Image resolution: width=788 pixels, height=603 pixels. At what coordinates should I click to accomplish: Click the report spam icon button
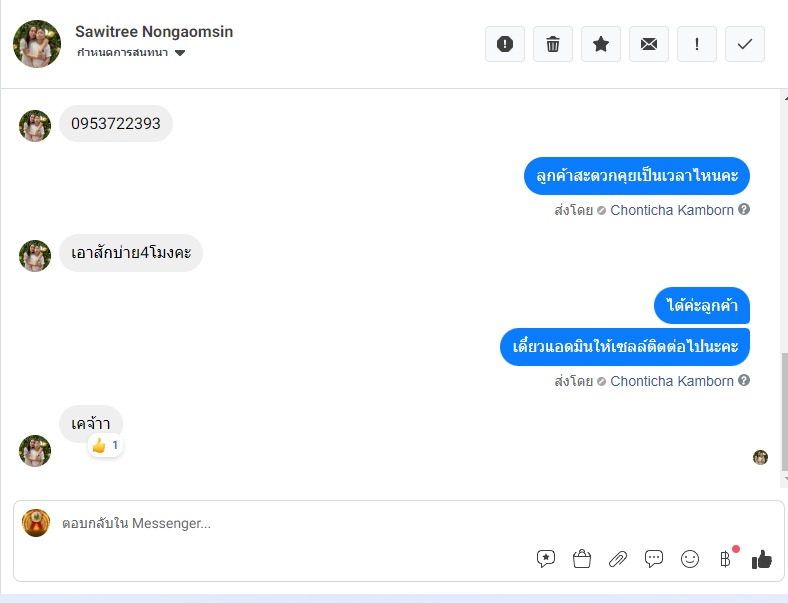tap(505, 44)
